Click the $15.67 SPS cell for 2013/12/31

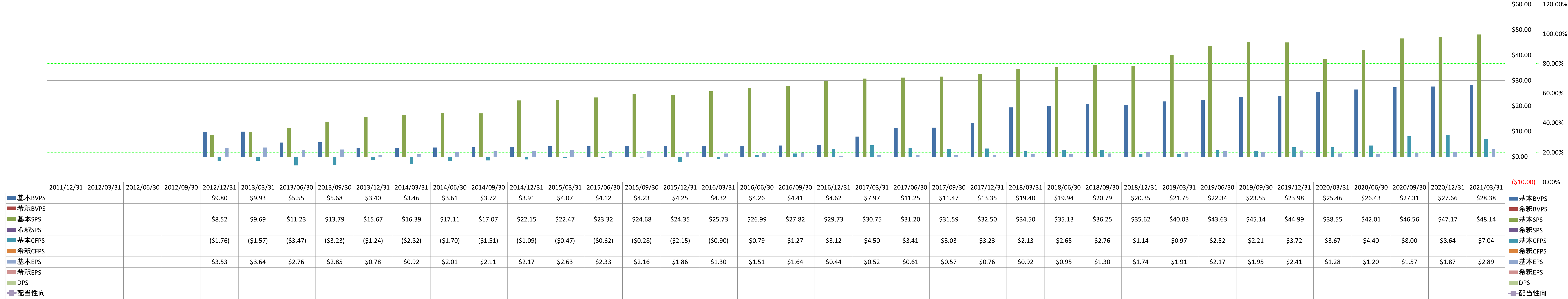(x=373, y=219)
